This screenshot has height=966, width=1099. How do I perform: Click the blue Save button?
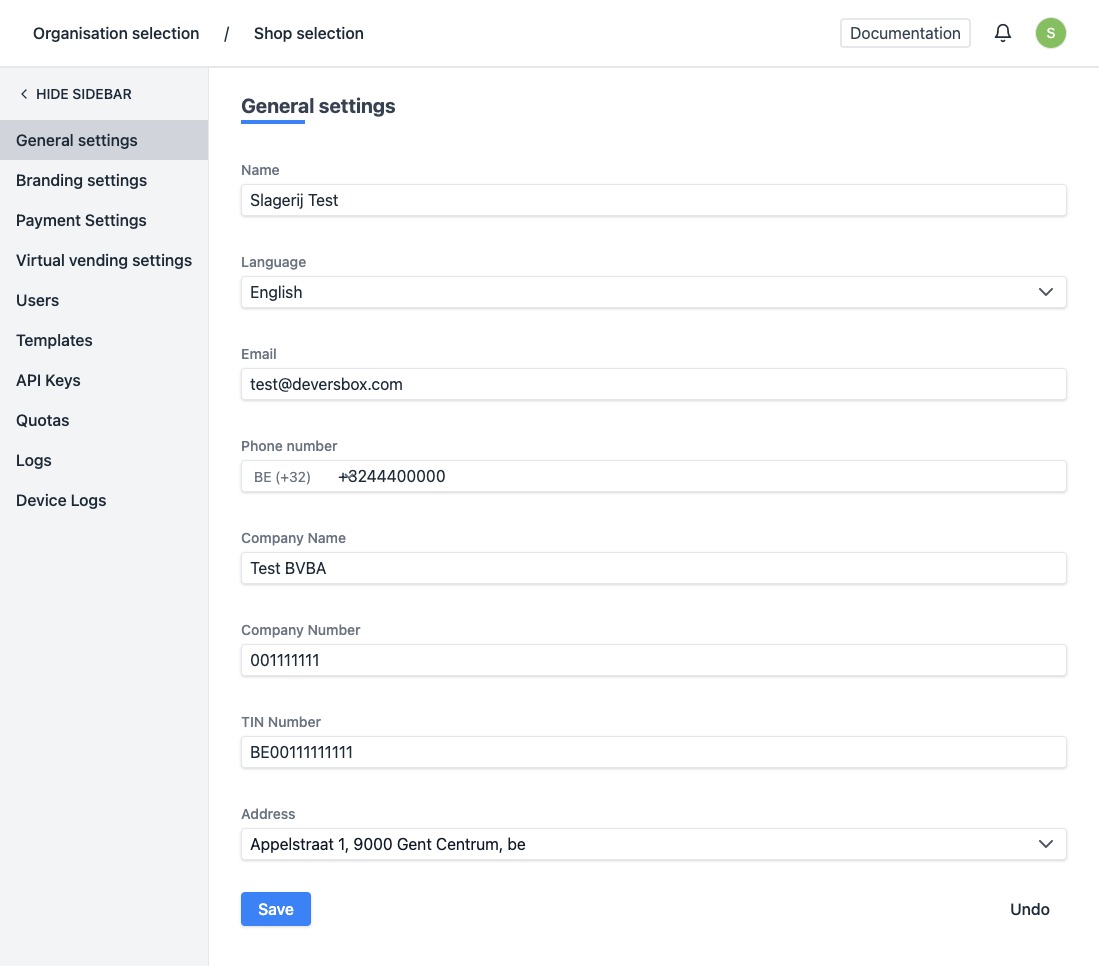pos(275,909)
